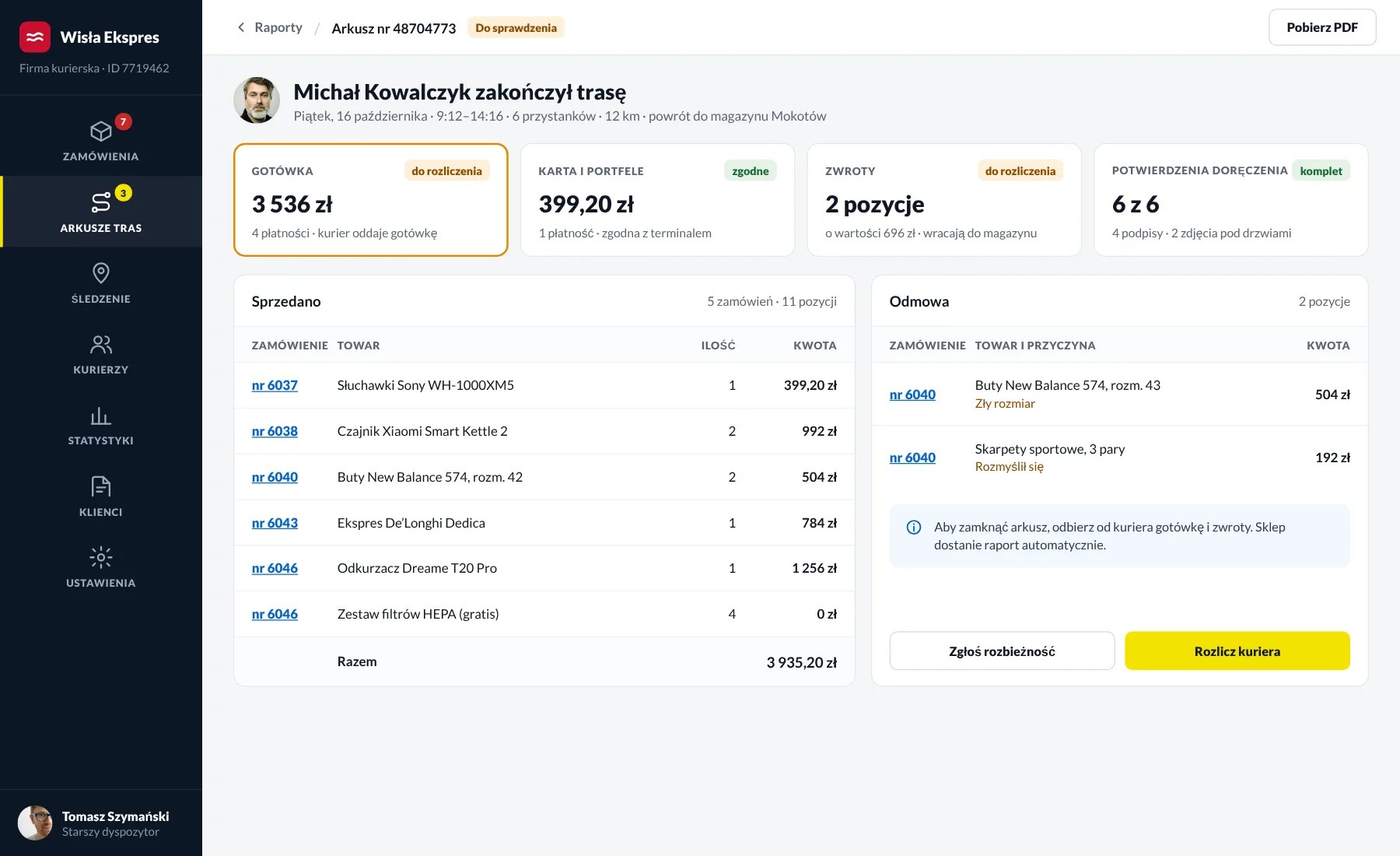Viewport: 1400px width, 856px height.
Task: Click the zgodne status badge
Action: (750, 171)
